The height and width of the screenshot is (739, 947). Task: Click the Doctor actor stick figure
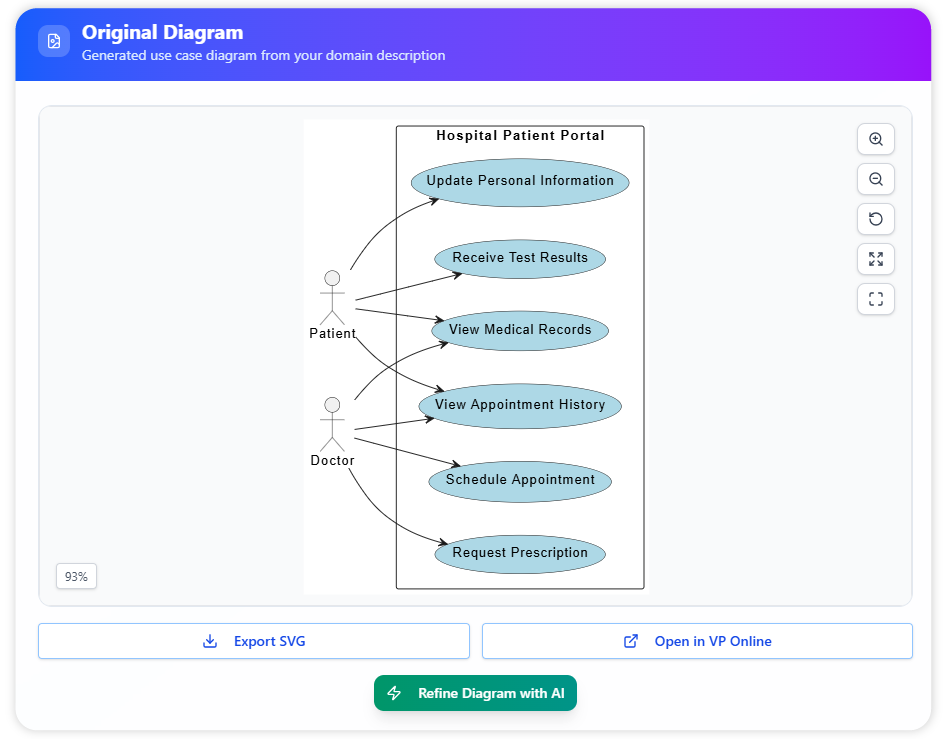[332, 424]
